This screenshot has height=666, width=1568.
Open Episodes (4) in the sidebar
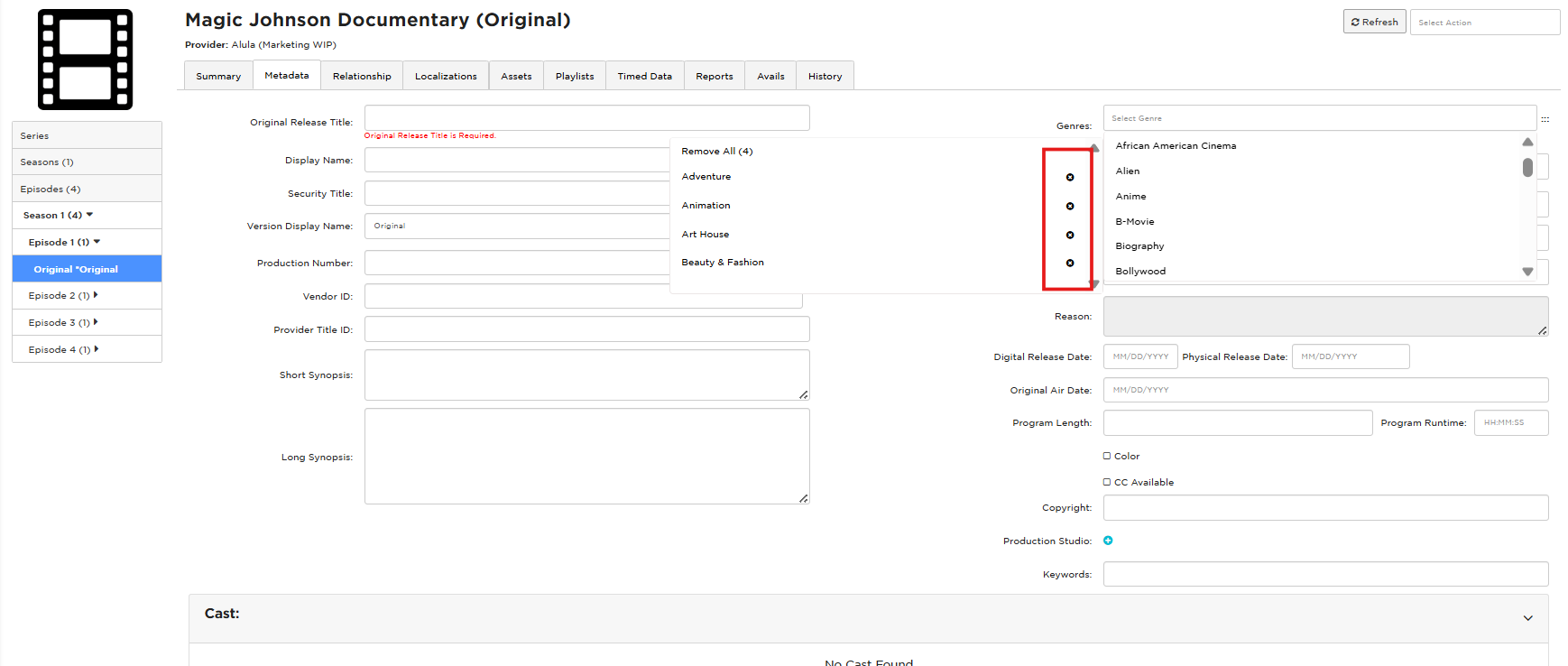(87, 189)
